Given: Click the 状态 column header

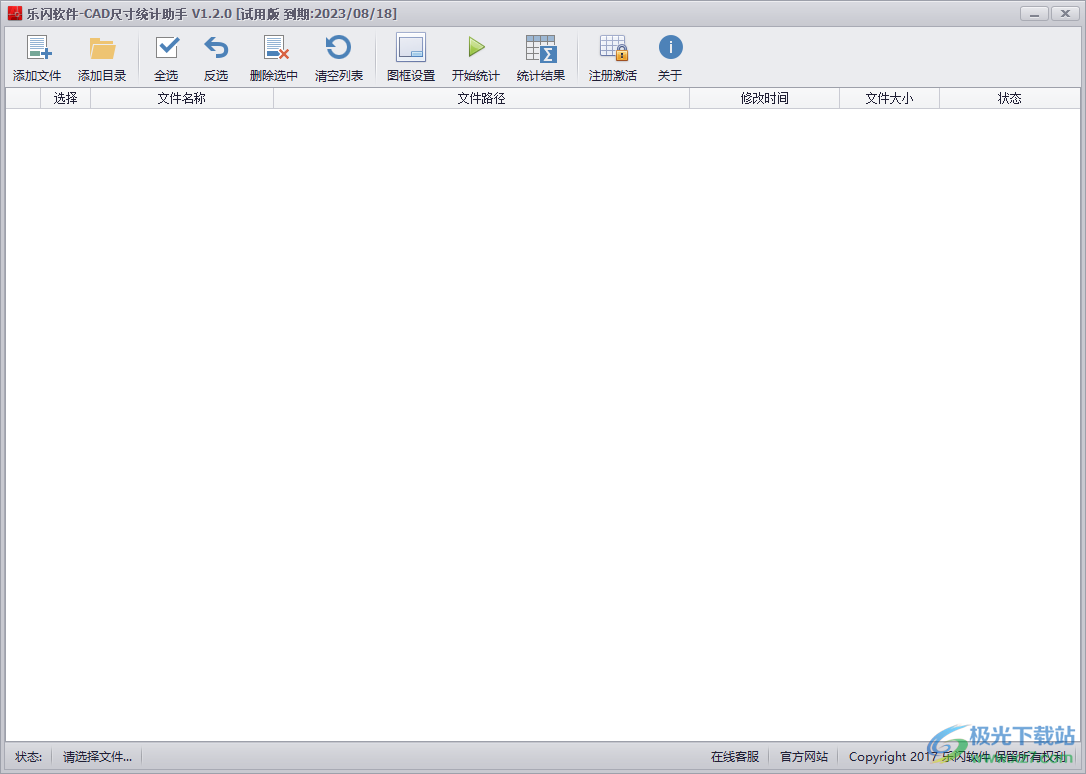Looking at the screenshot, I should (x=1010, y=98).
